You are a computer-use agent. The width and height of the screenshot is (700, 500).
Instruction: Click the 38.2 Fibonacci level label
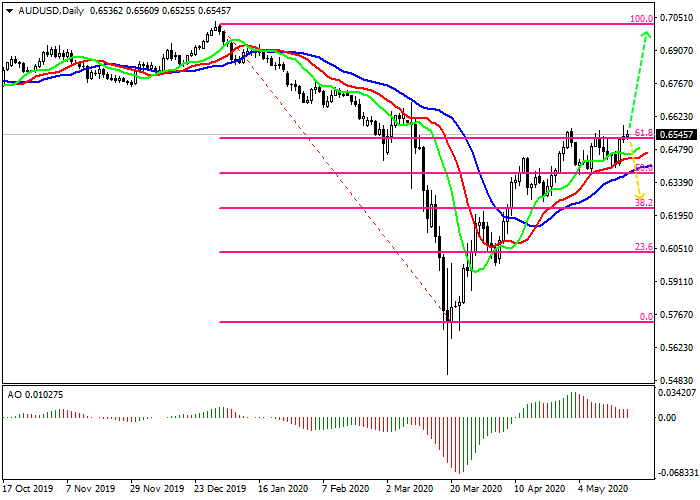(x=644, y=202)
